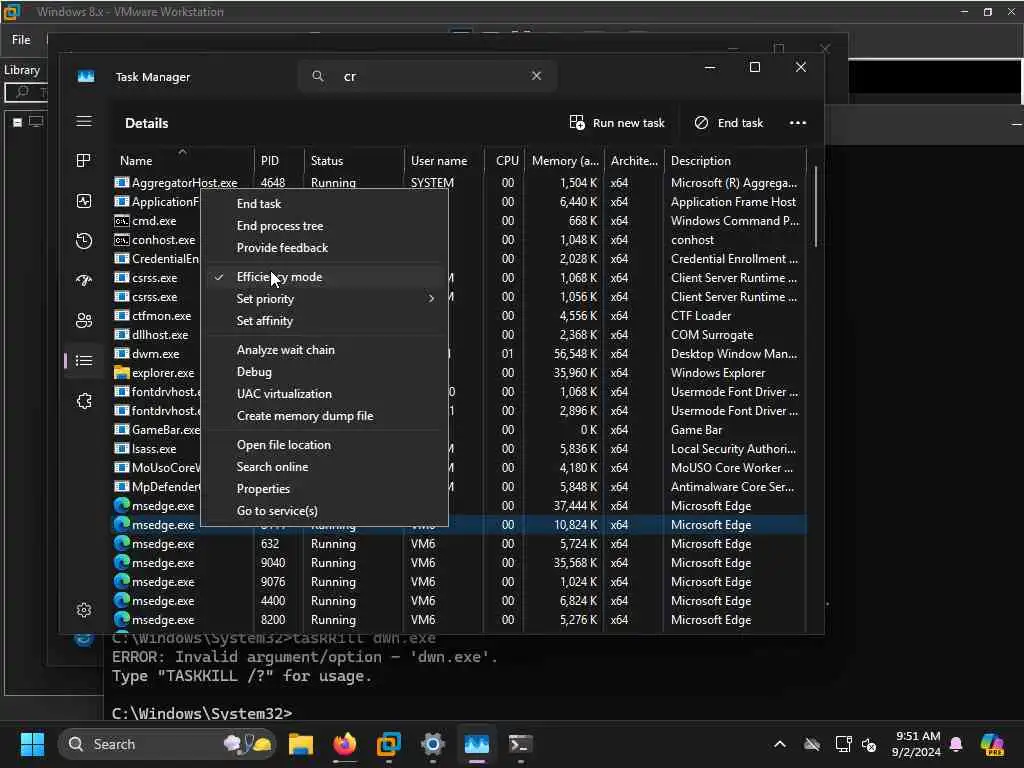Open Settings gear app on taskbar
The image size is (1024, 768).
pos(432,744)
